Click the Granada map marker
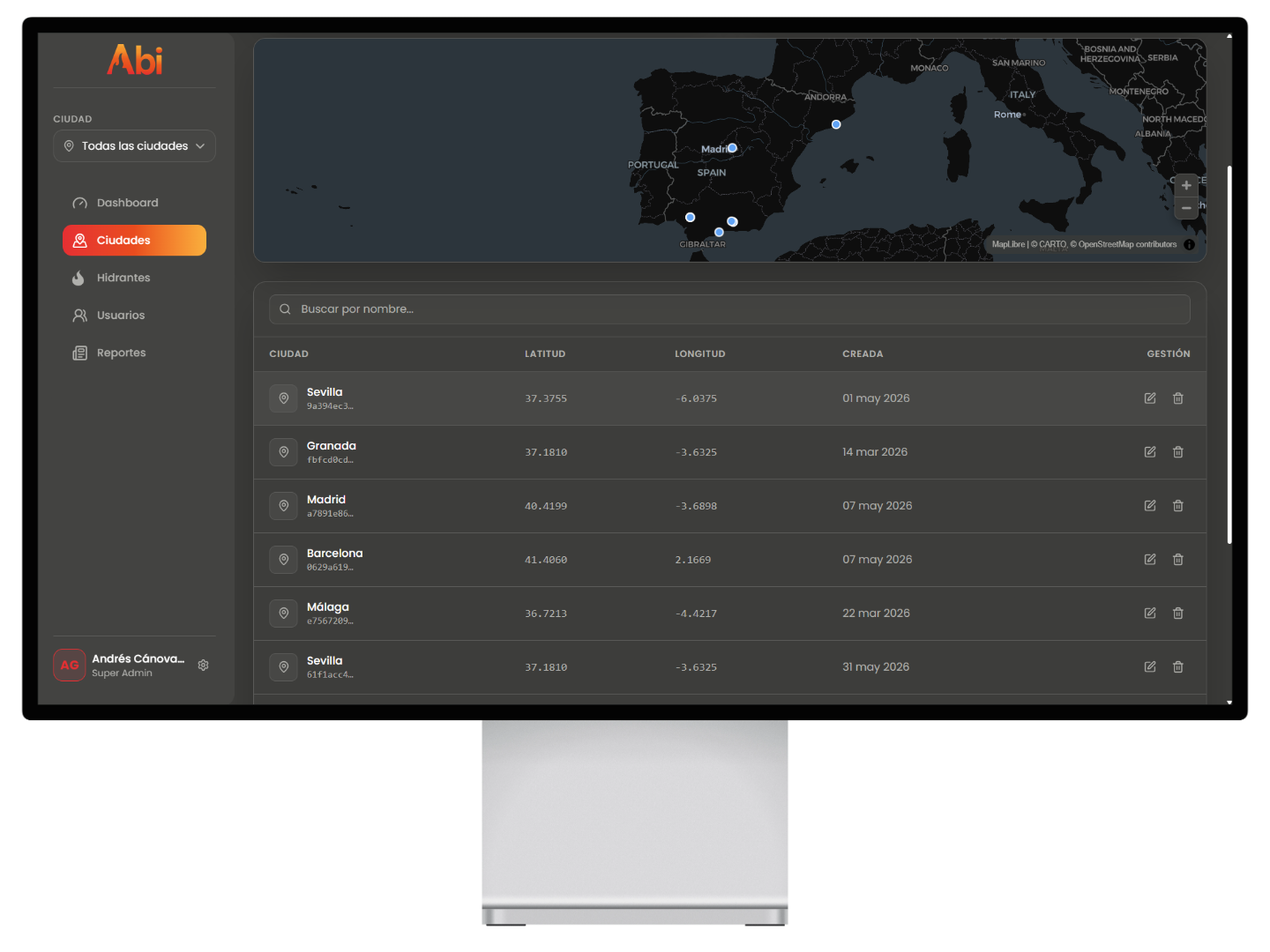1270x952 pixels. 732,221
